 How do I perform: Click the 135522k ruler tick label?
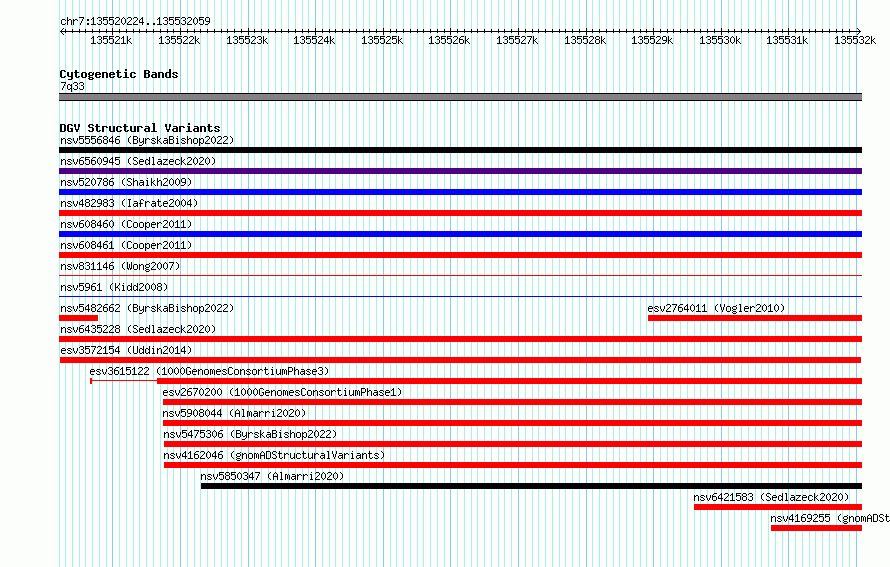[x=179, y=40]
